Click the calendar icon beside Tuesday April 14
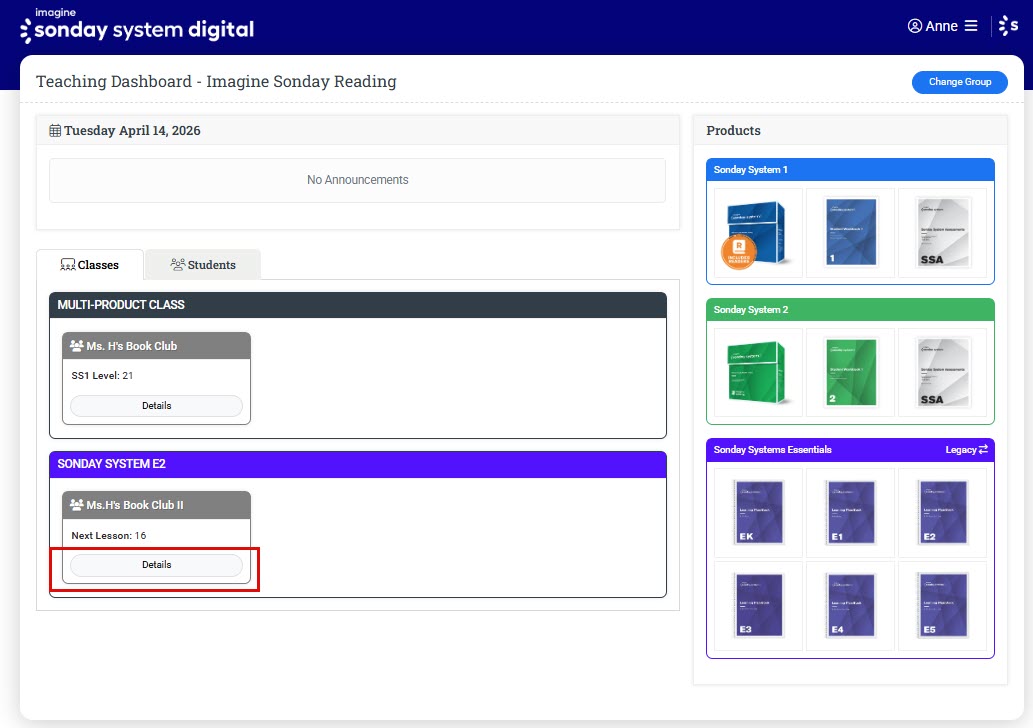The width and height of the screenshot is (1033, 728). pyautogui.click(x=55, y=130)
